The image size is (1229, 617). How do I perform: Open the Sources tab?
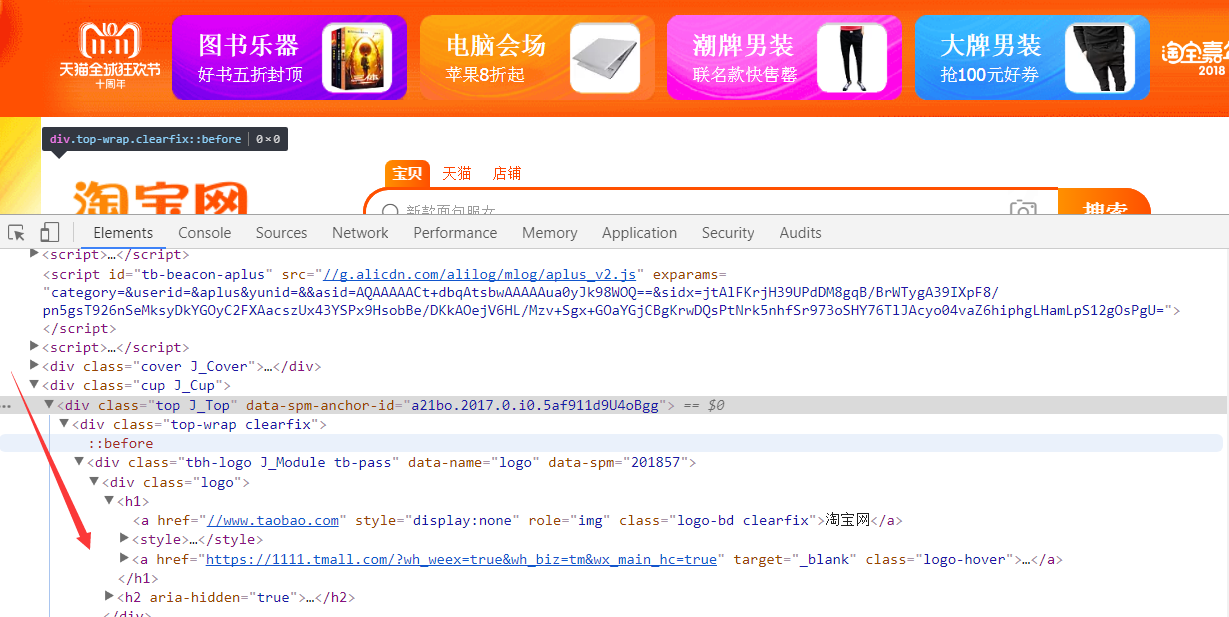[281, 232]
